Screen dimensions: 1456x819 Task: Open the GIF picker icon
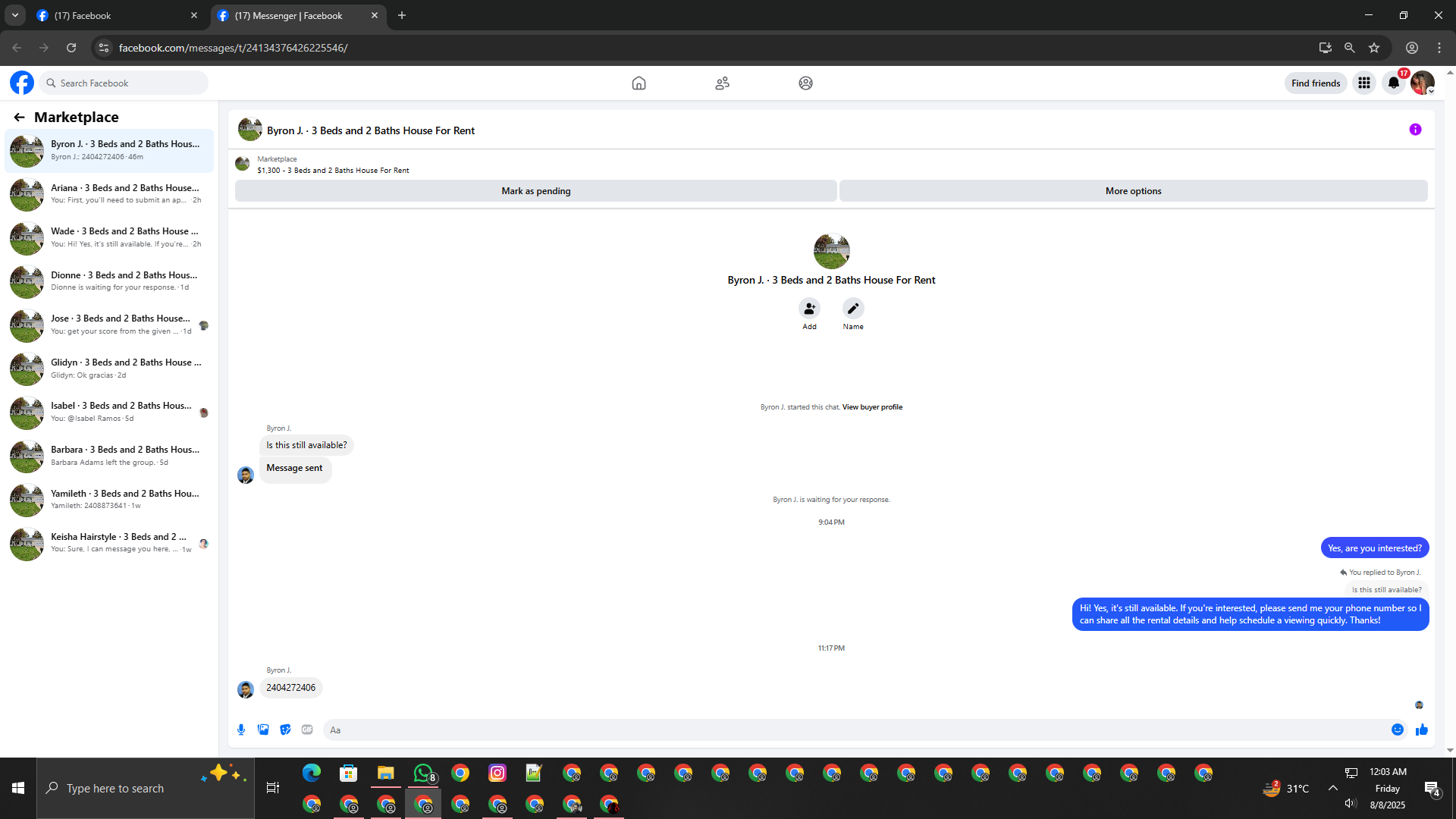[x=307, y=730]
